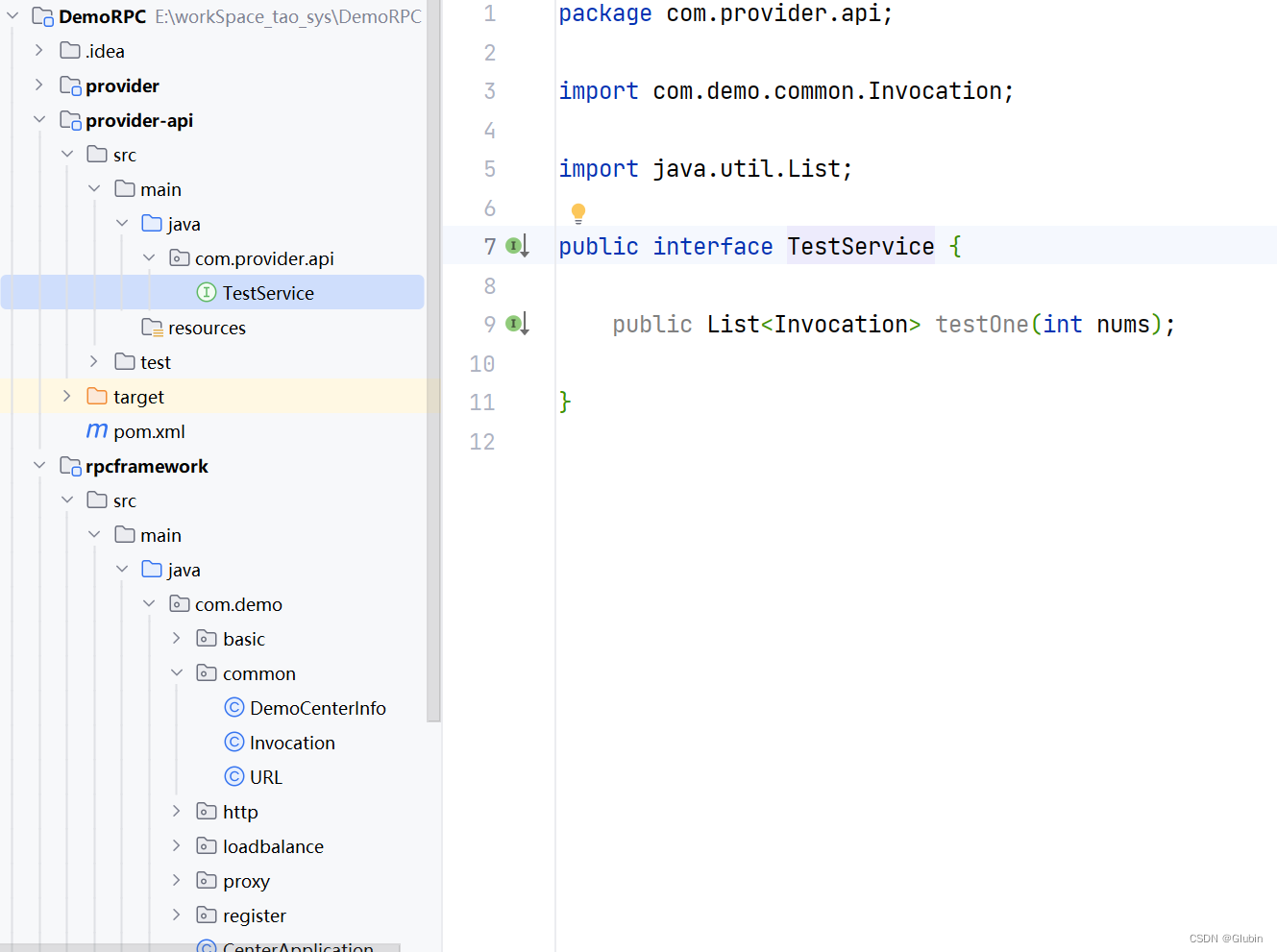Click the resources folder icon
The width and height of the screenshot is (1277, 952).
152,328
